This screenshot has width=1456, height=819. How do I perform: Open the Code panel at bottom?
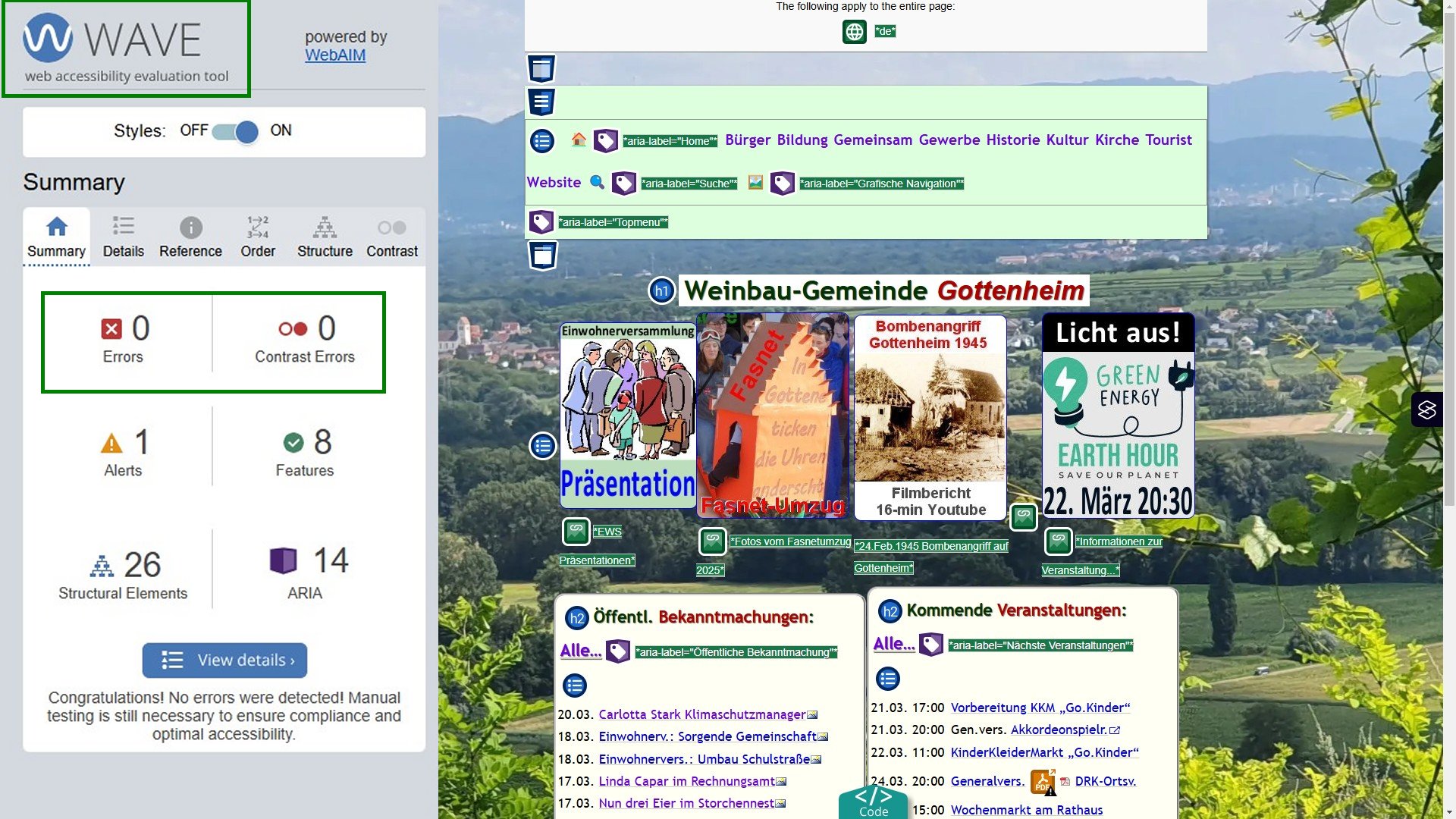coord(873,802)
